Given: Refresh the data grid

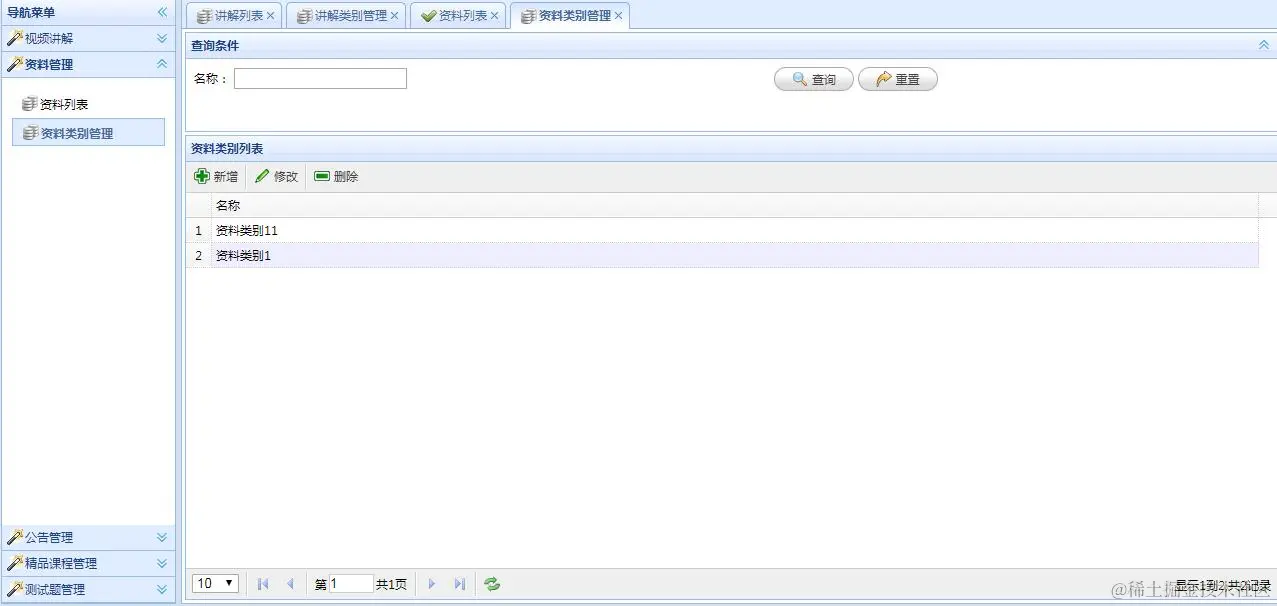Looking at the screenshot, I should (x=492, y=584).
